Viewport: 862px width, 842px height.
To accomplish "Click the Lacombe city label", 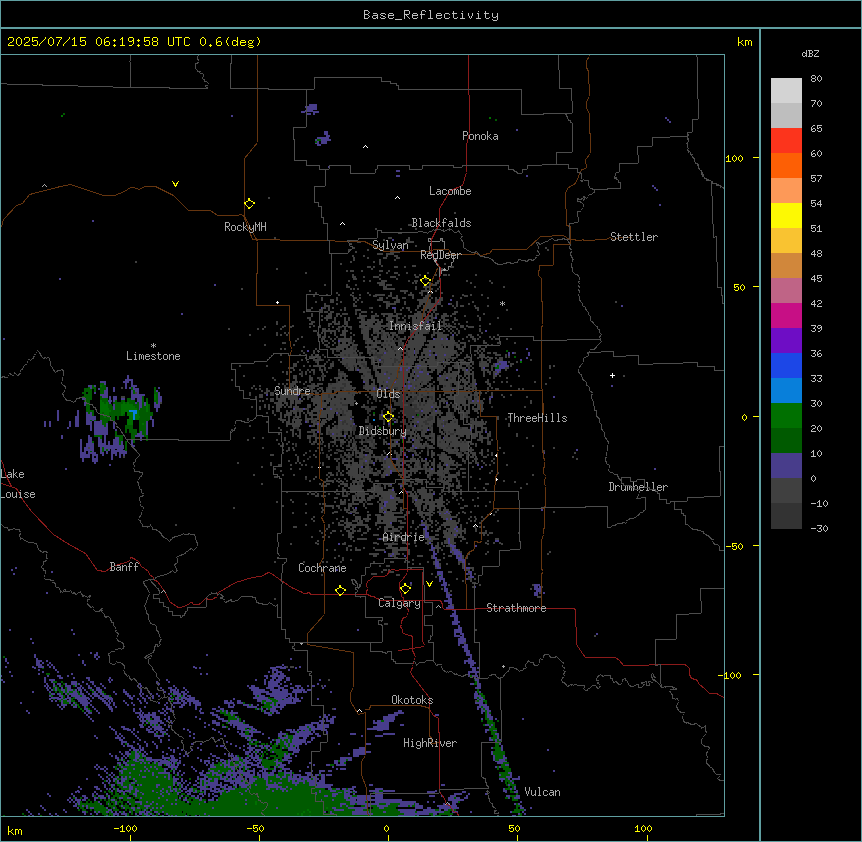I will 450,191.
